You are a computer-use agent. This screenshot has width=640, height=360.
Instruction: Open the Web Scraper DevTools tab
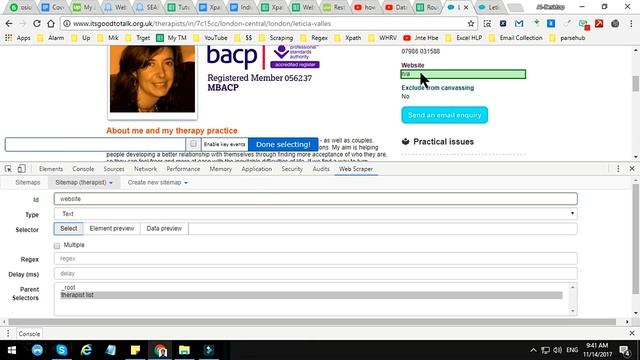(x=356, y=169)
